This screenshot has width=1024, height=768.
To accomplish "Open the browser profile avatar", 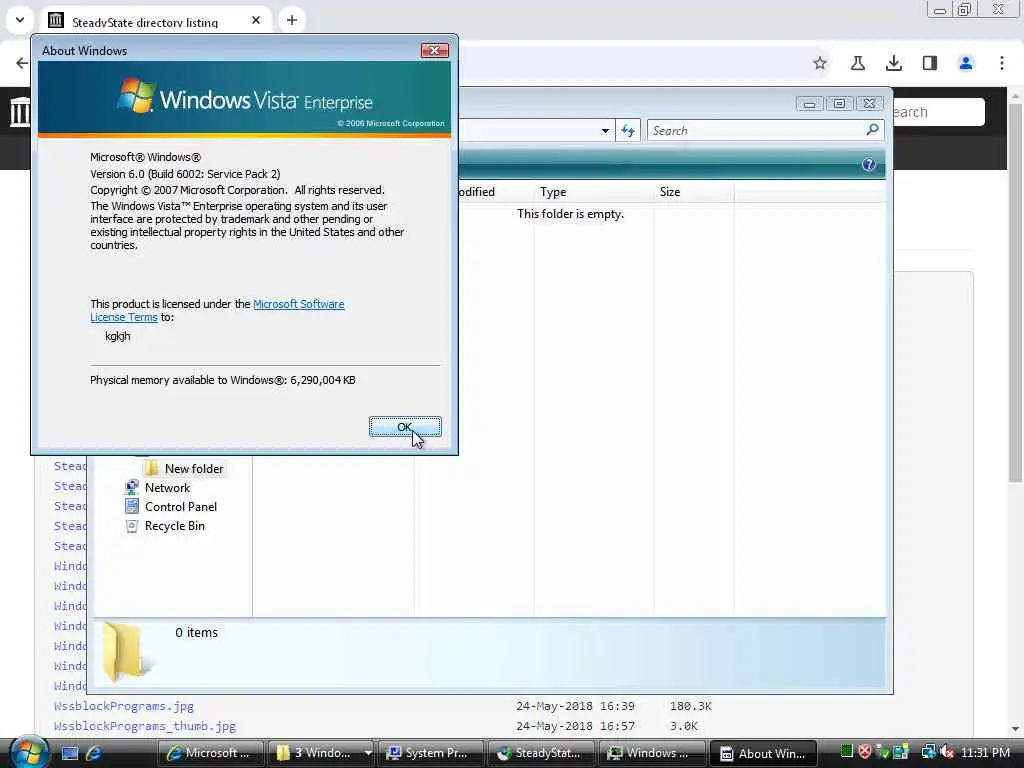I will coord(966,63).
